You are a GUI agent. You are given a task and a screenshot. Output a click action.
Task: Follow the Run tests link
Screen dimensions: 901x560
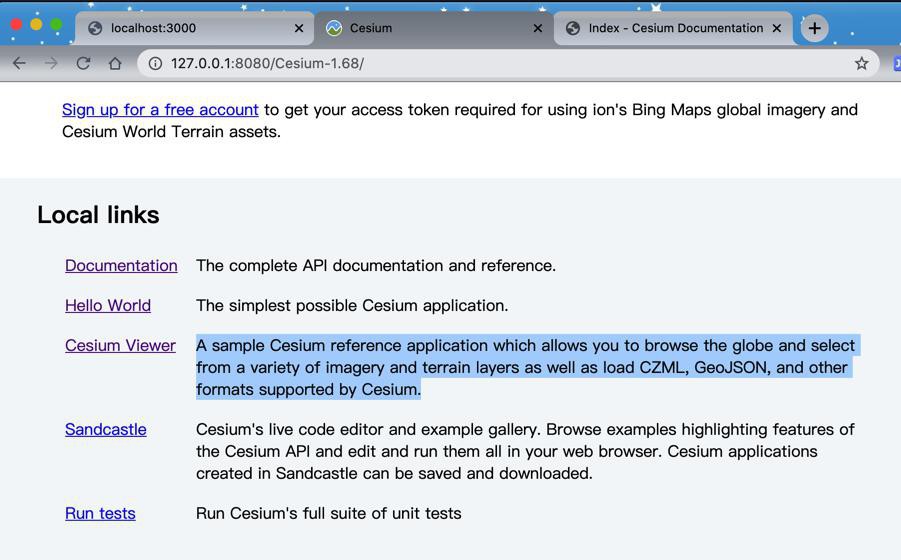pyautogui.click(x=100, y=513)
